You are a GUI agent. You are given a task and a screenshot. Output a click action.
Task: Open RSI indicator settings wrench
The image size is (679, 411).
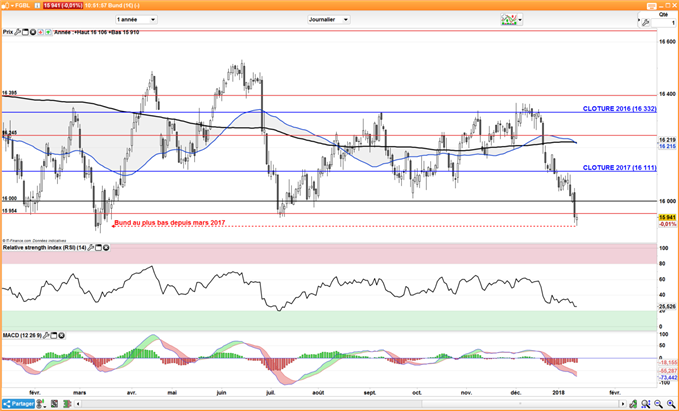point(91,248)
